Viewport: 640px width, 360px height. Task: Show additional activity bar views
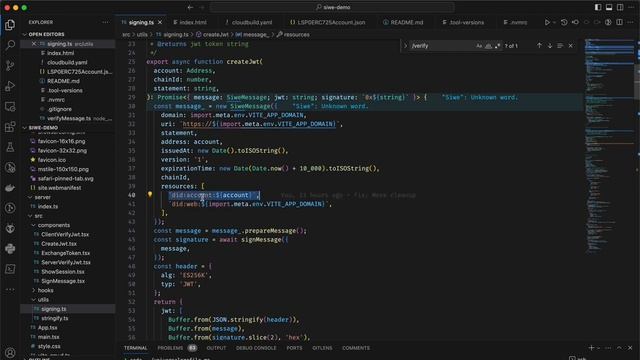(x=10, y=289)
